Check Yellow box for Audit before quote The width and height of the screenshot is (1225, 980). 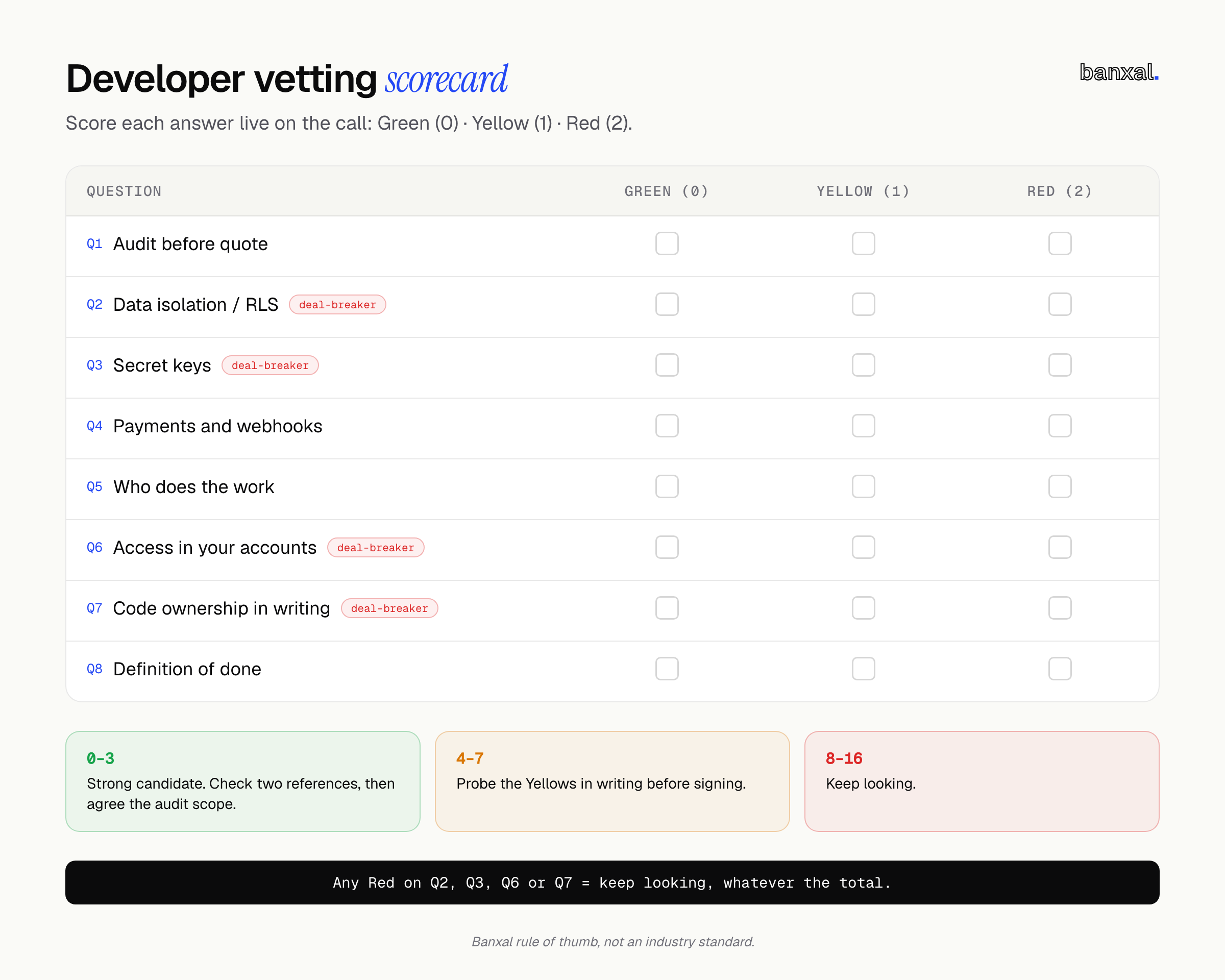pyautogui.click(x=863, y=243)
